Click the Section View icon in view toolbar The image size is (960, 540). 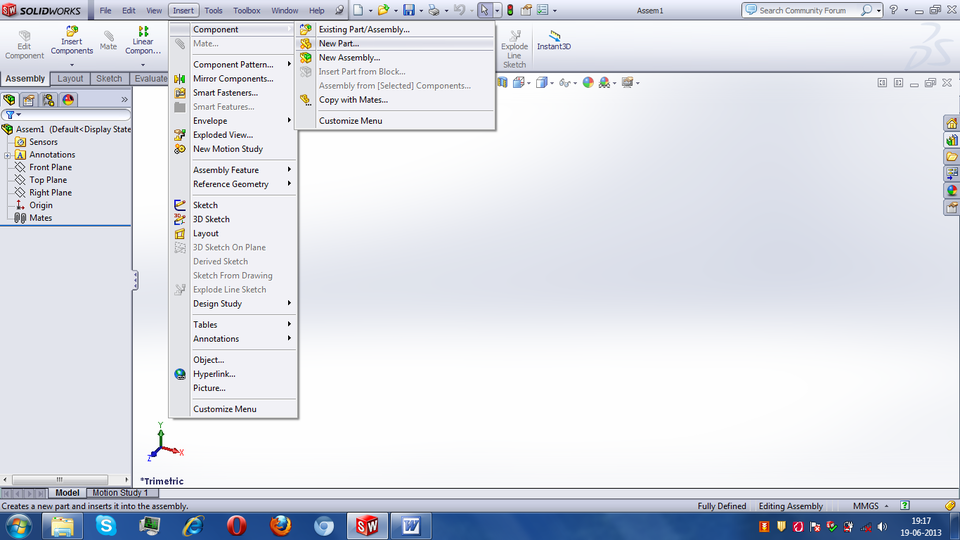point(502,83)
